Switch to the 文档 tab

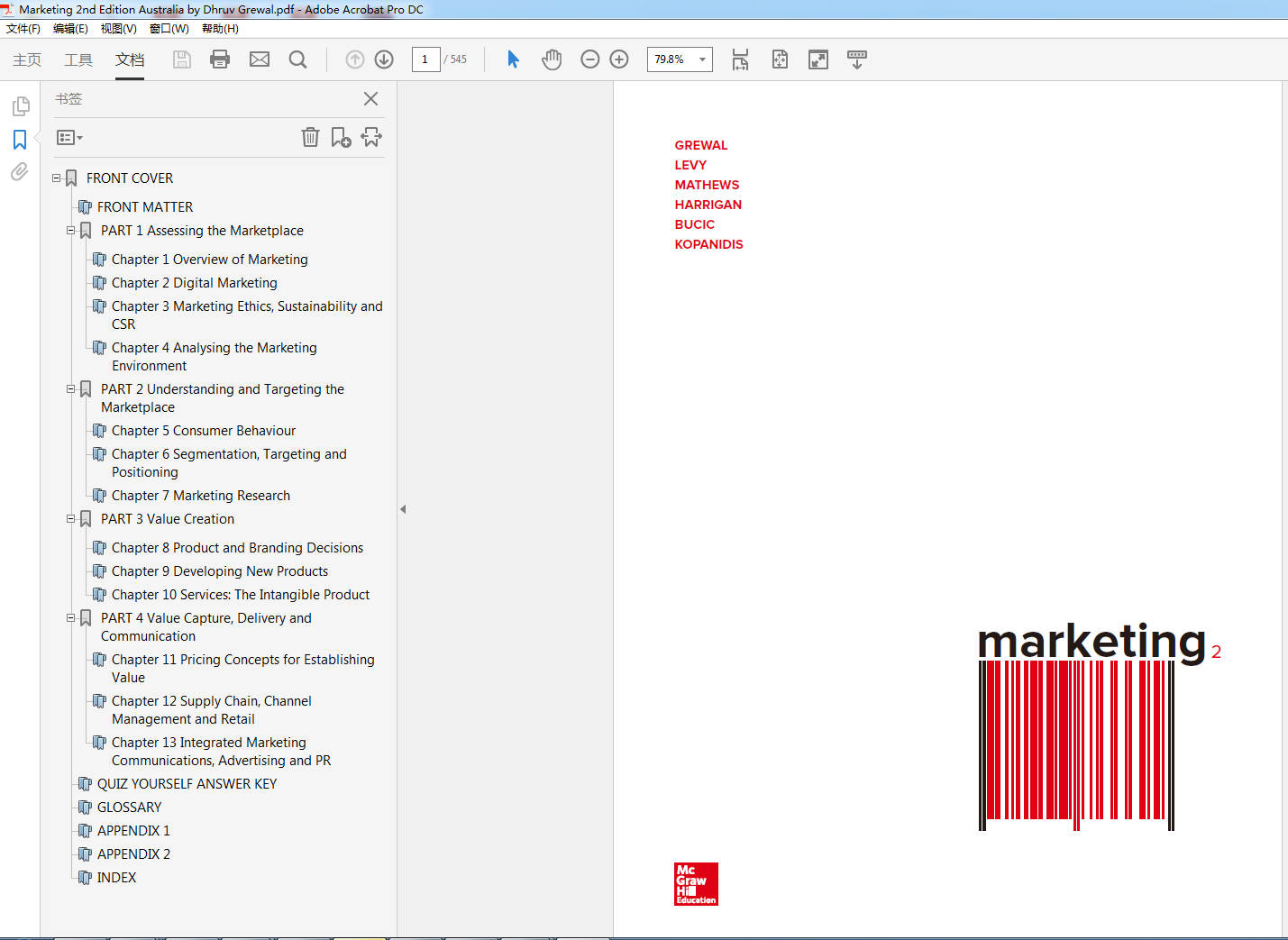(130, 59)
